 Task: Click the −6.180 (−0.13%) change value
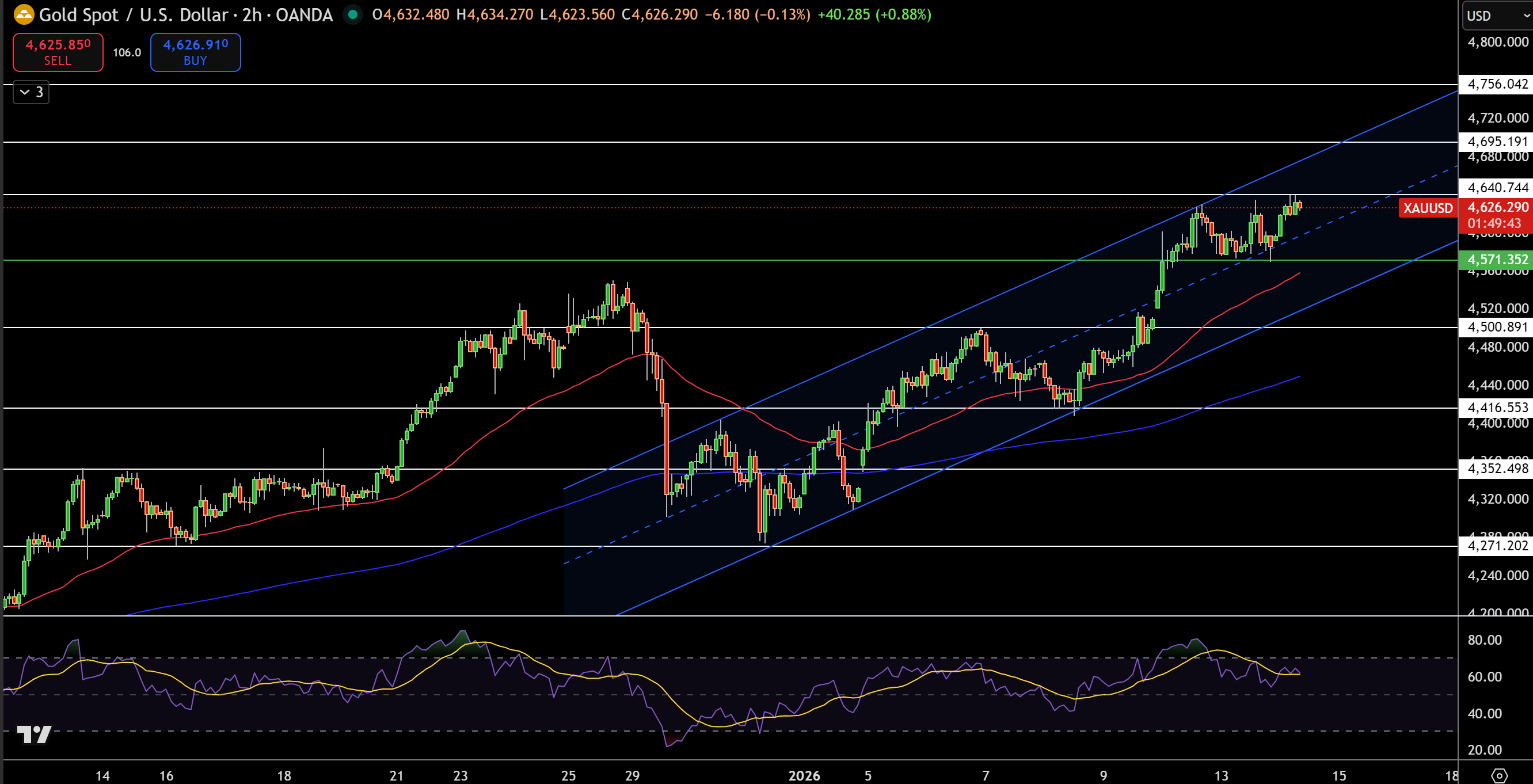click(757, 14)
